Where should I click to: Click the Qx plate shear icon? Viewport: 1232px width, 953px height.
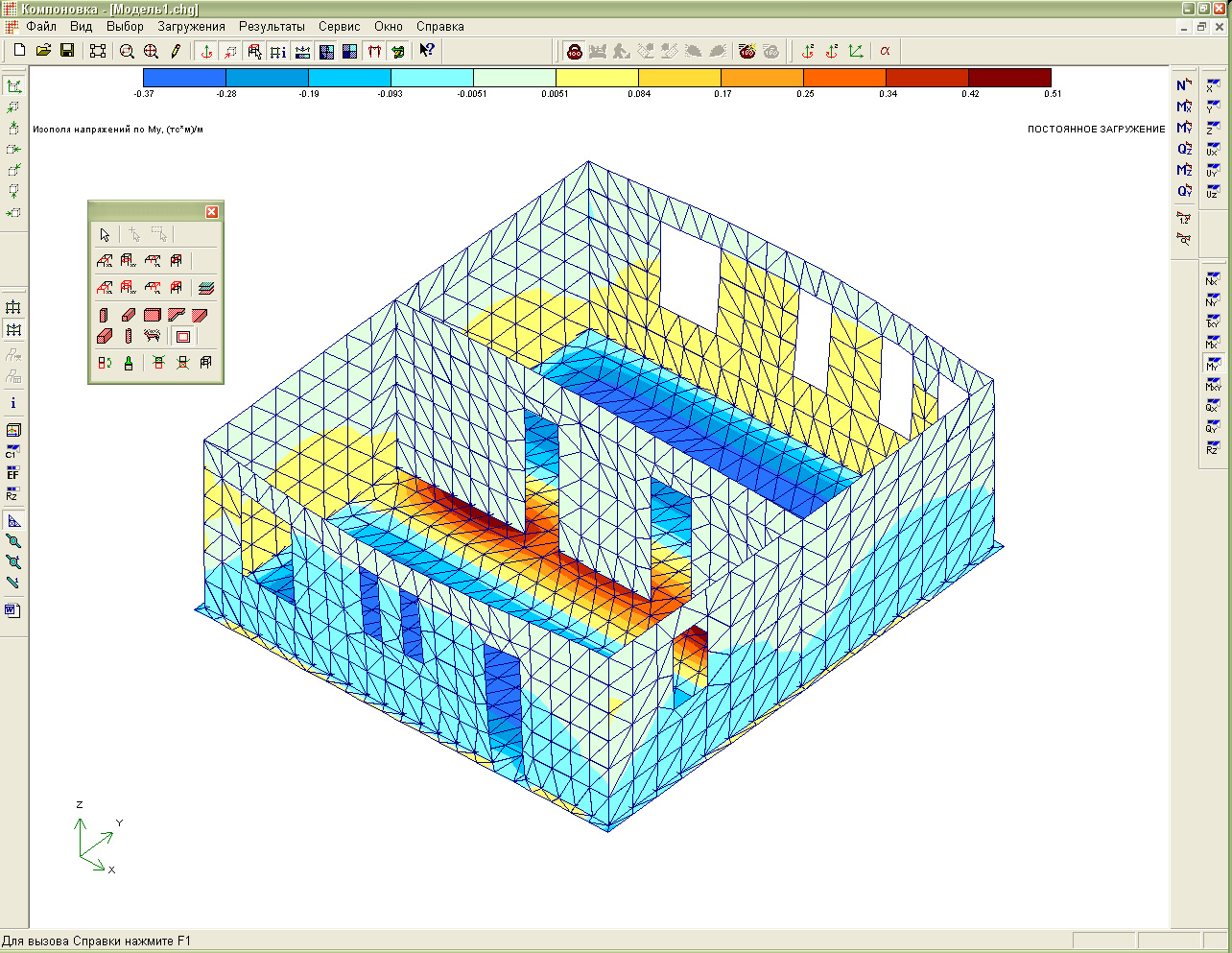pyautogui.click(x=1213, y=406)
